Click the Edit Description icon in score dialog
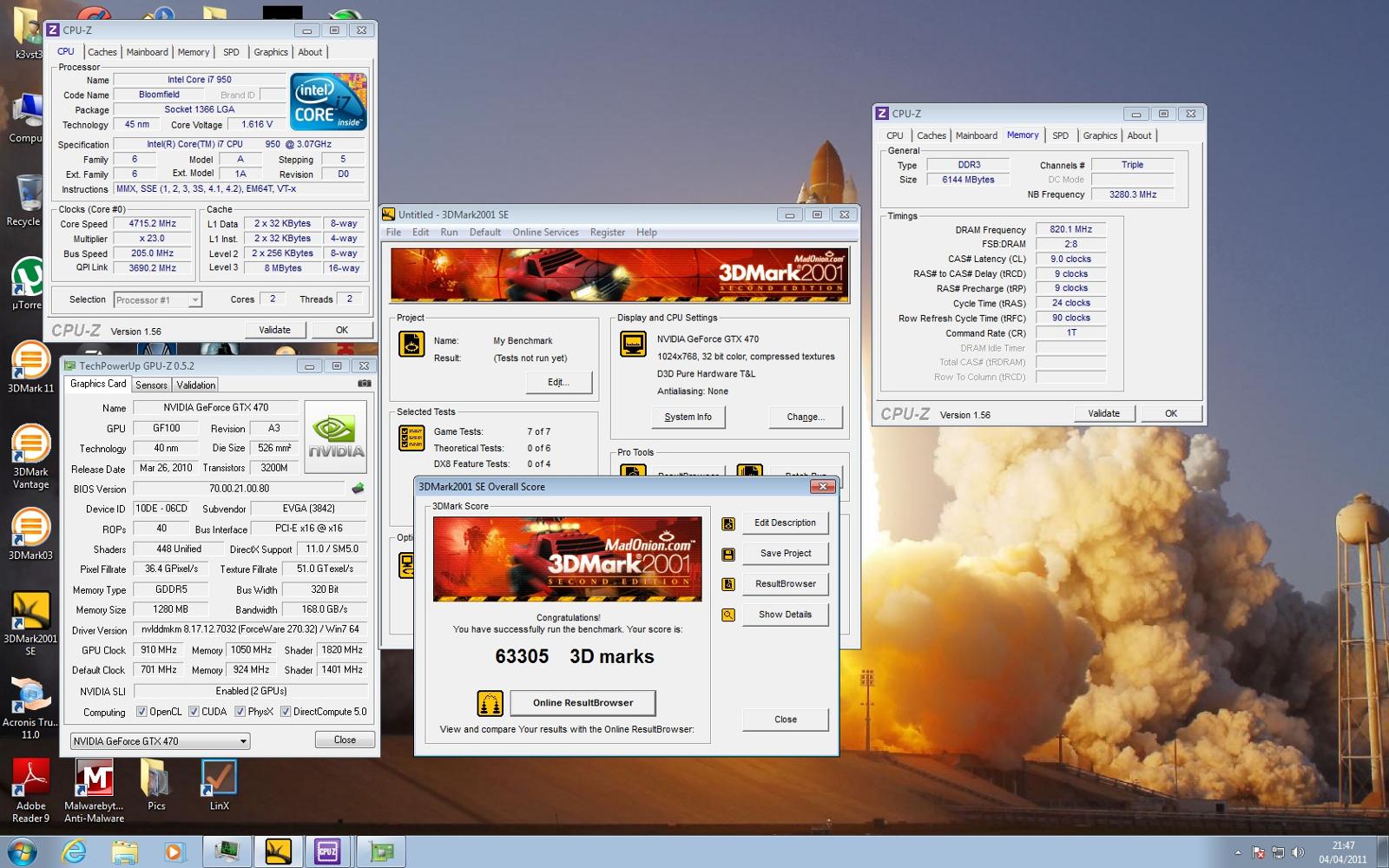This screenshot has width=1389, height=868. pyautogui.click(x=728, y=523)
